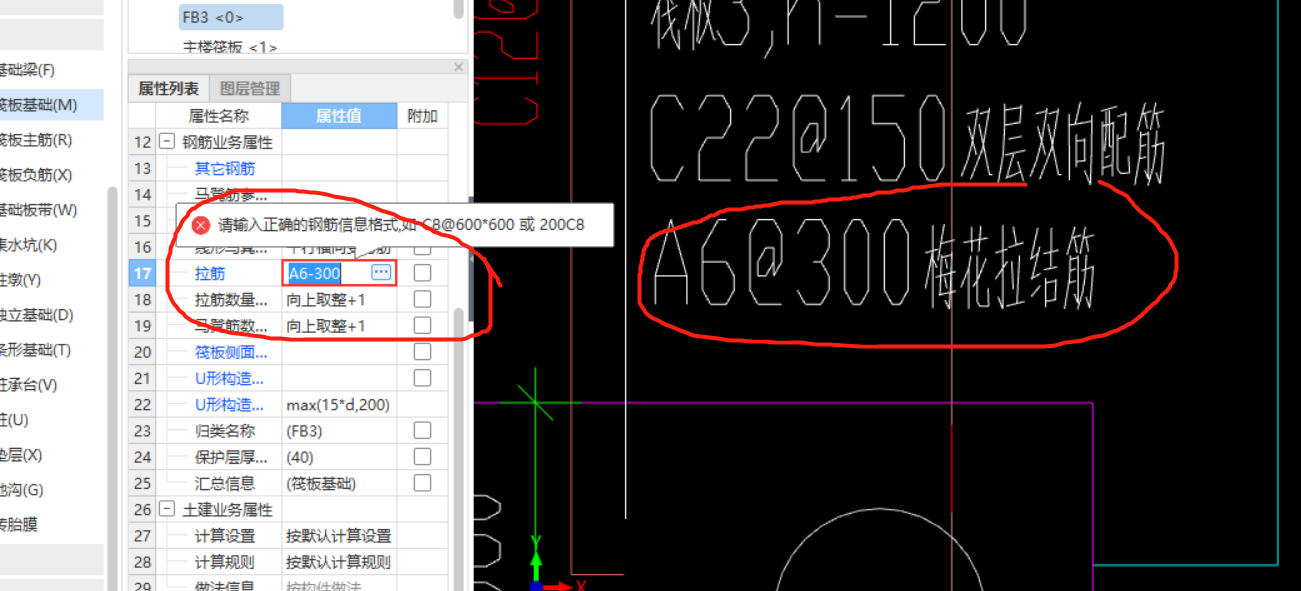Click the max(15*d,200) value cell
The image size is (1301, 591).
339,404
